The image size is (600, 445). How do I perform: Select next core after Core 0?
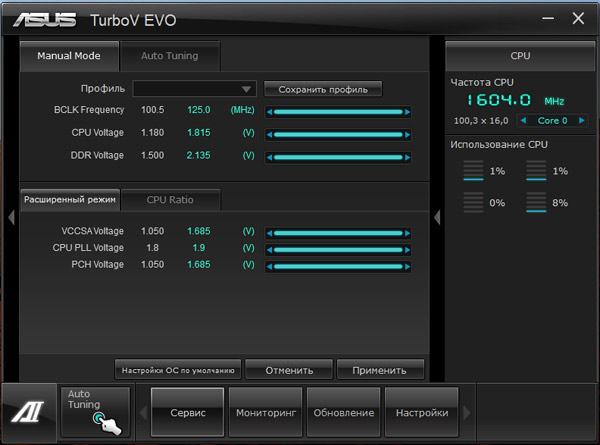click(582, 121)
